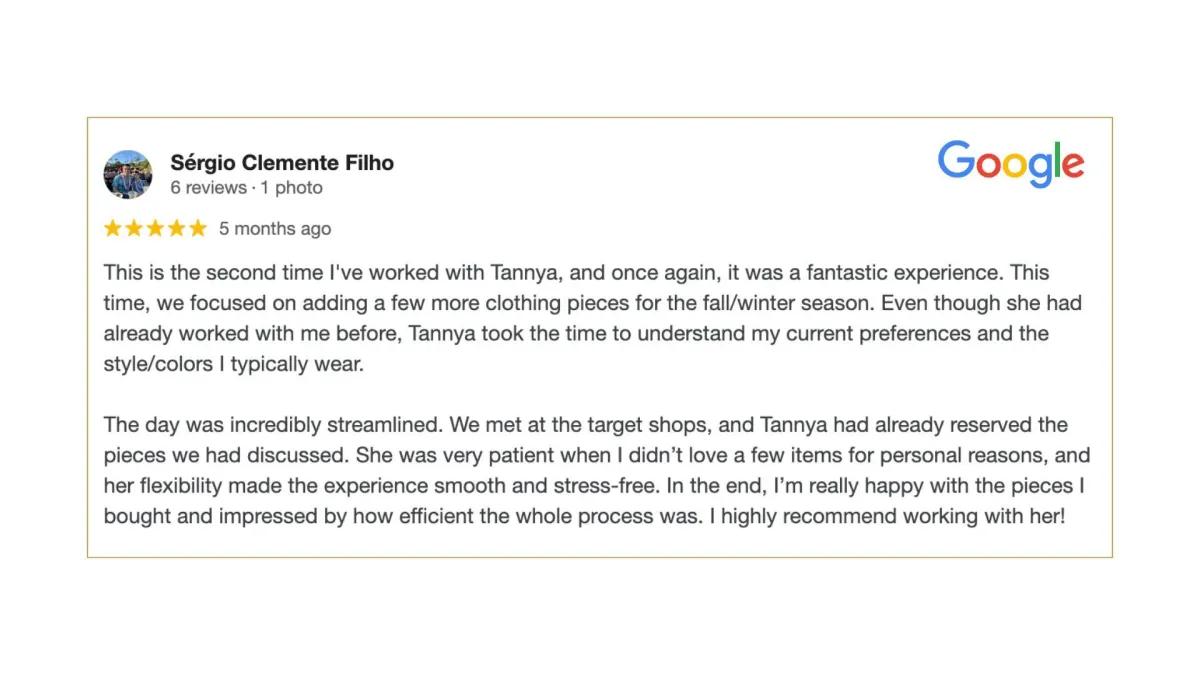Select the fifth yellow rating star
The image size is (1200, 675).
click(x=197, y=228)
